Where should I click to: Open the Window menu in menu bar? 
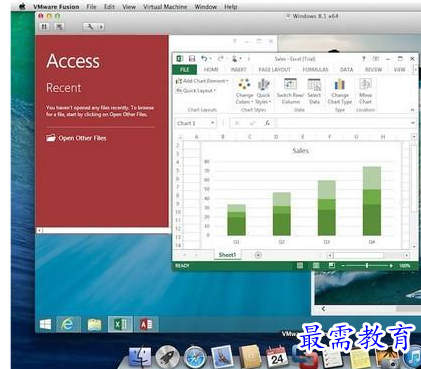(206, 7)
